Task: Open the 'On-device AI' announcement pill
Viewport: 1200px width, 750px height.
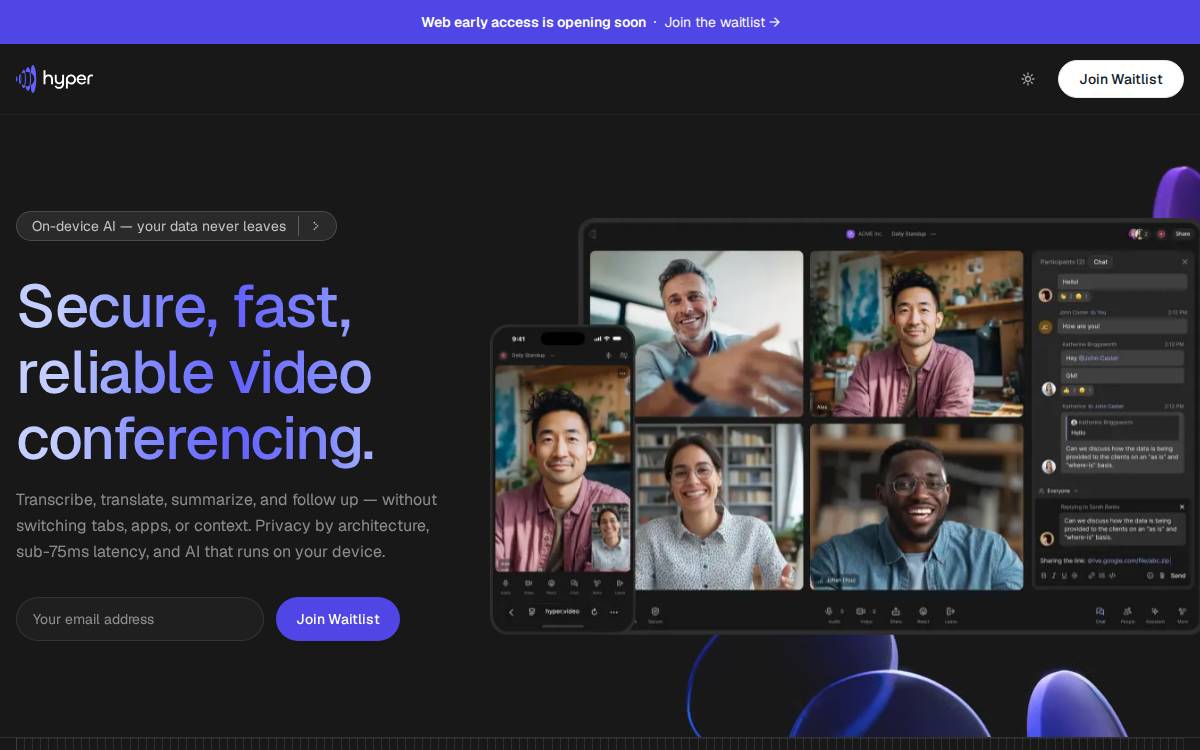Action: coord(176,226)
